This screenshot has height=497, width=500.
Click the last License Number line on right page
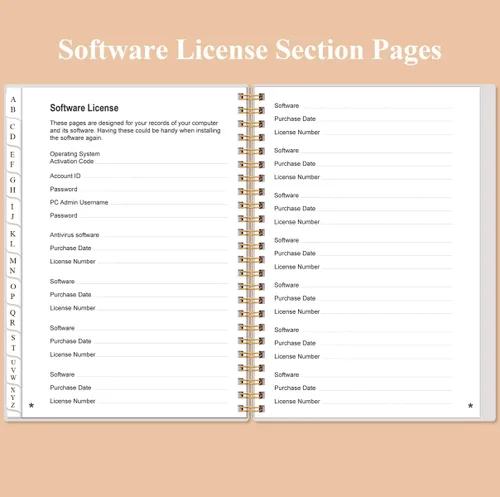coord(363,401)
